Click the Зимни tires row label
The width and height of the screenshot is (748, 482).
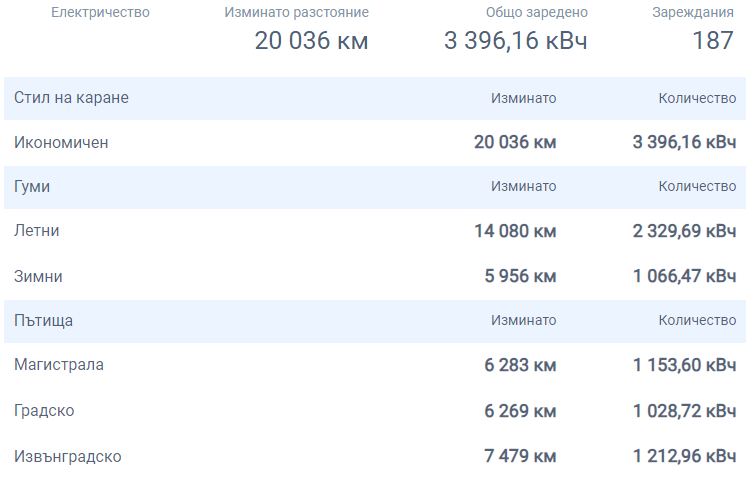pyautogui.click(x=38, y=276)
